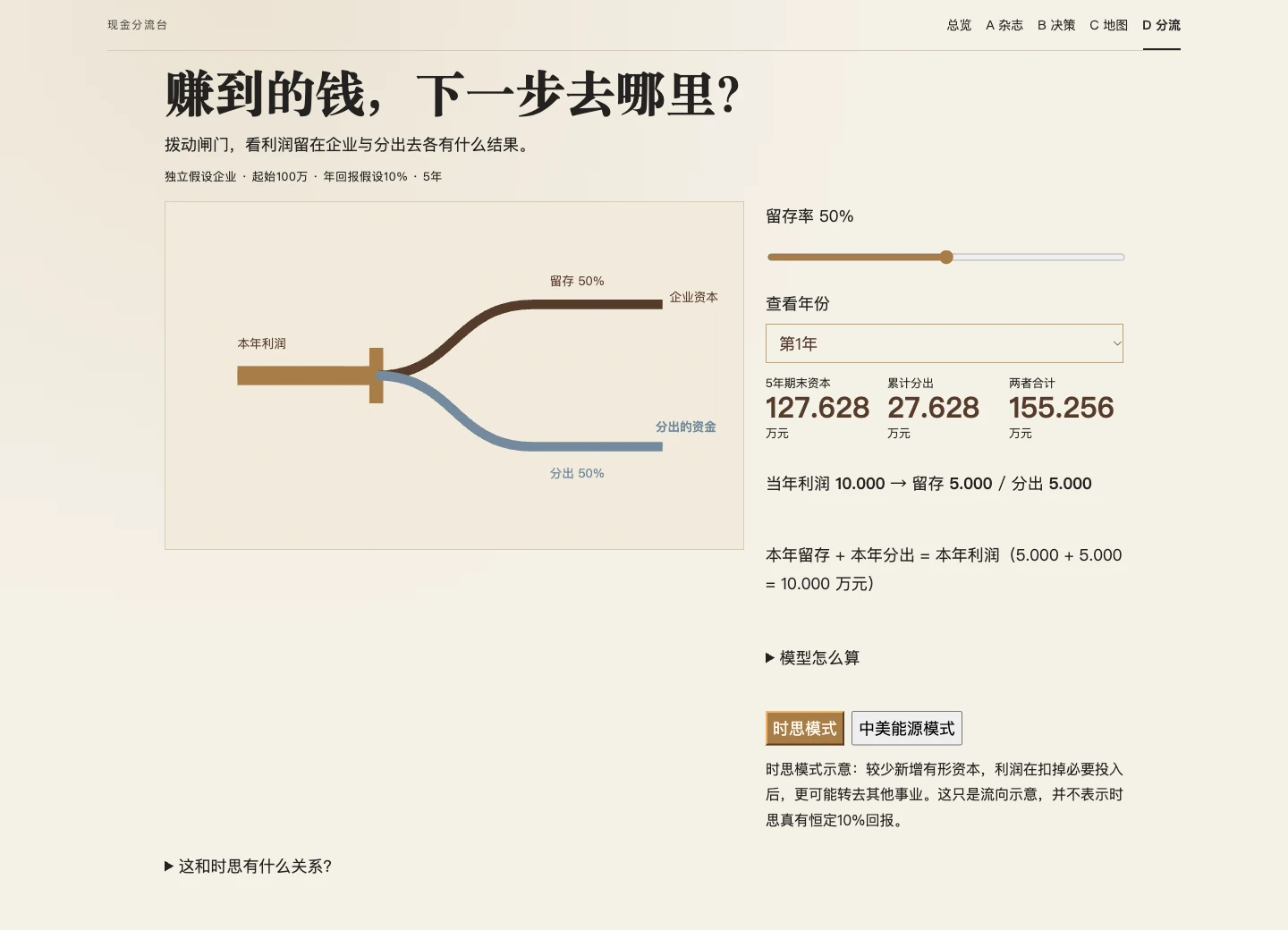Activate the 时思模式 button
Screen dimensions: 1288x930
point(805,728)
